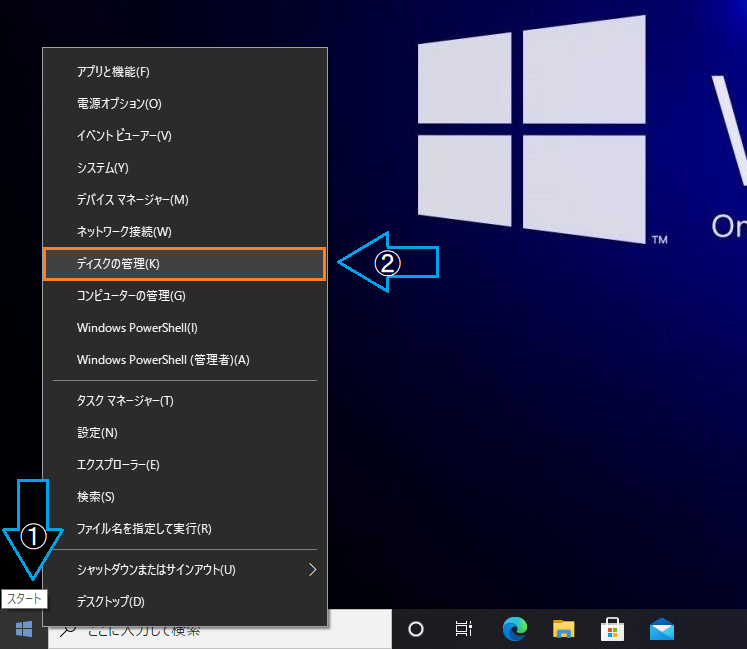Click the Windows Start button
This screenshot has width=747, height=649.
(24, 629)
